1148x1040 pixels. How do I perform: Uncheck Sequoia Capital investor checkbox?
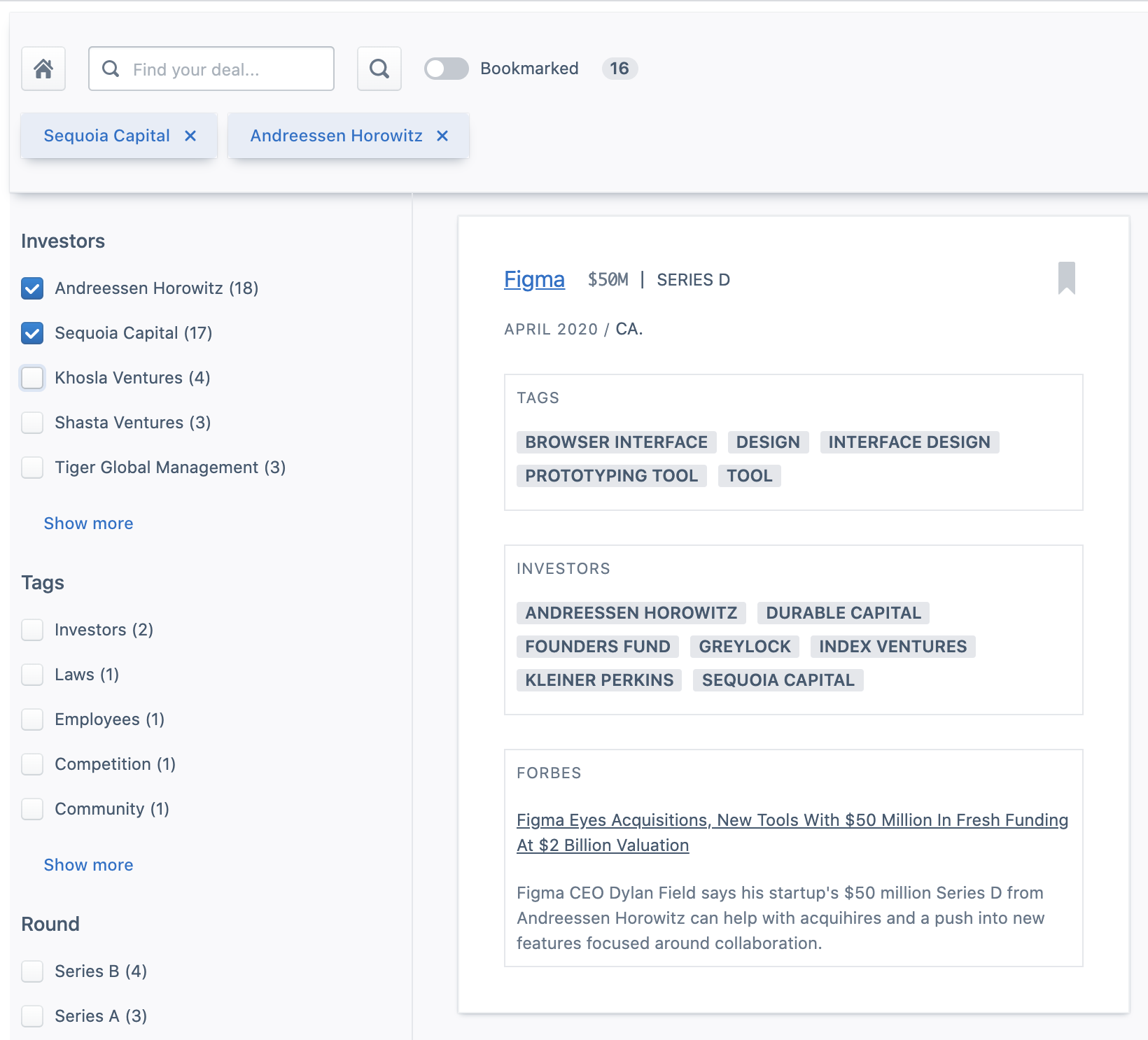(x=32, y=333)
